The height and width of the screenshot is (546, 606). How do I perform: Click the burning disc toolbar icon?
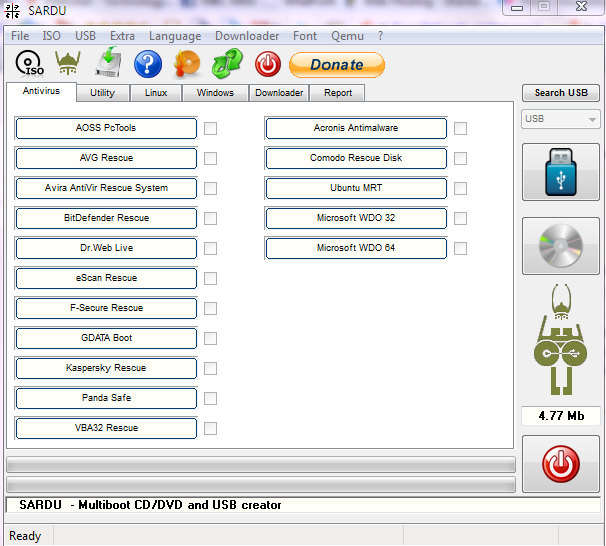tap(187, 64)
